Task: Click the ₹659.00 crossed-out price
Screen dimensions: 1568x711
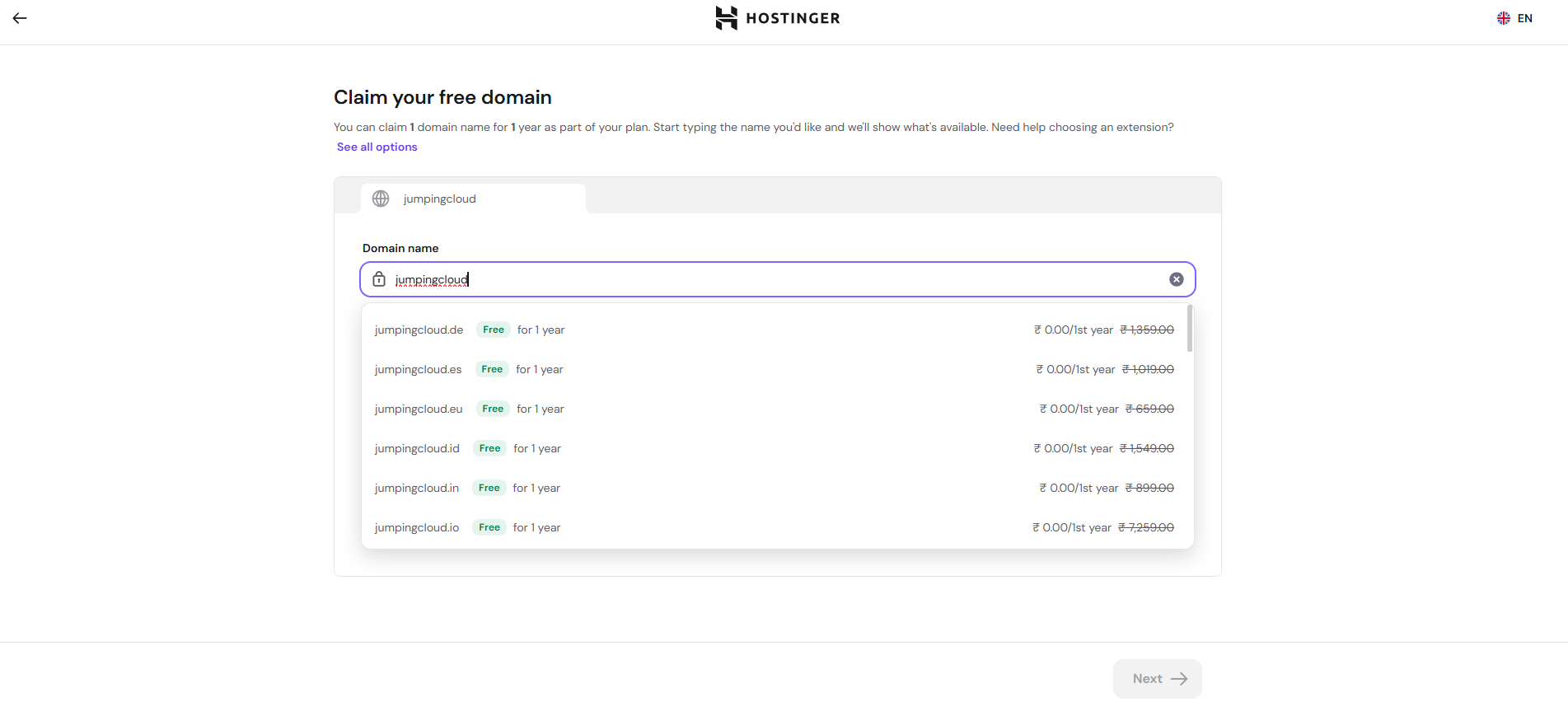Action: 1149,409
